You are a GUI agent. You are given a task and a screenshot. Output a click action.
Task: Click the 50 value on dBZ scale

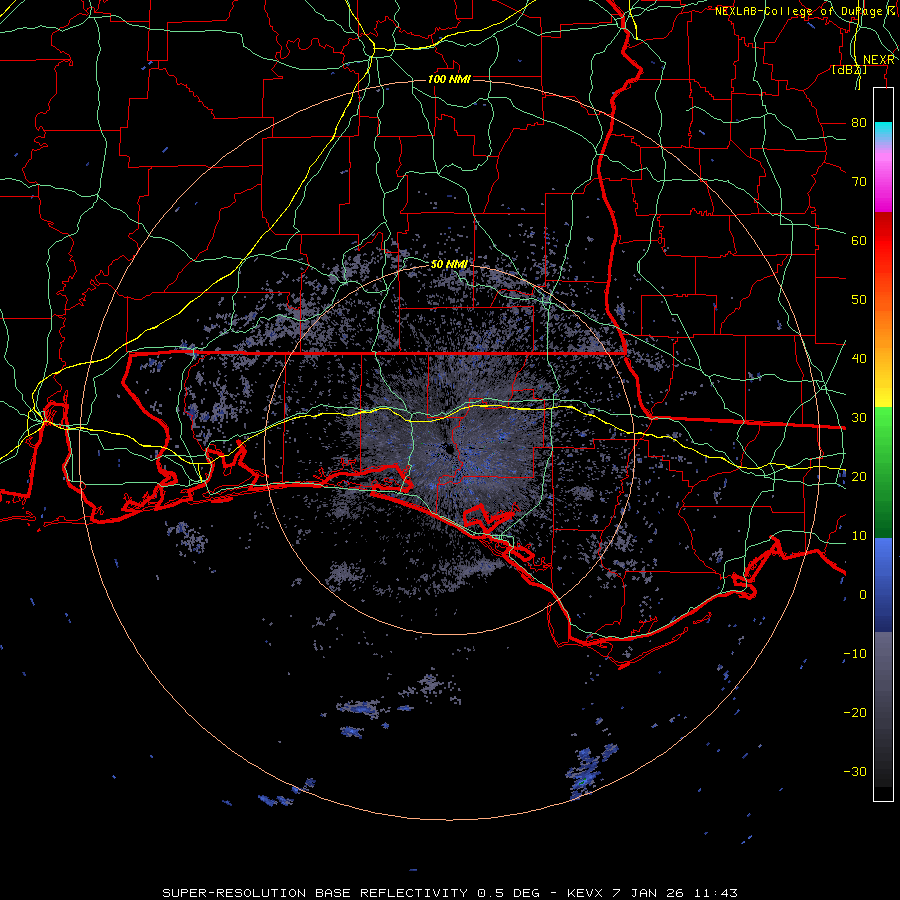[859, 300]
